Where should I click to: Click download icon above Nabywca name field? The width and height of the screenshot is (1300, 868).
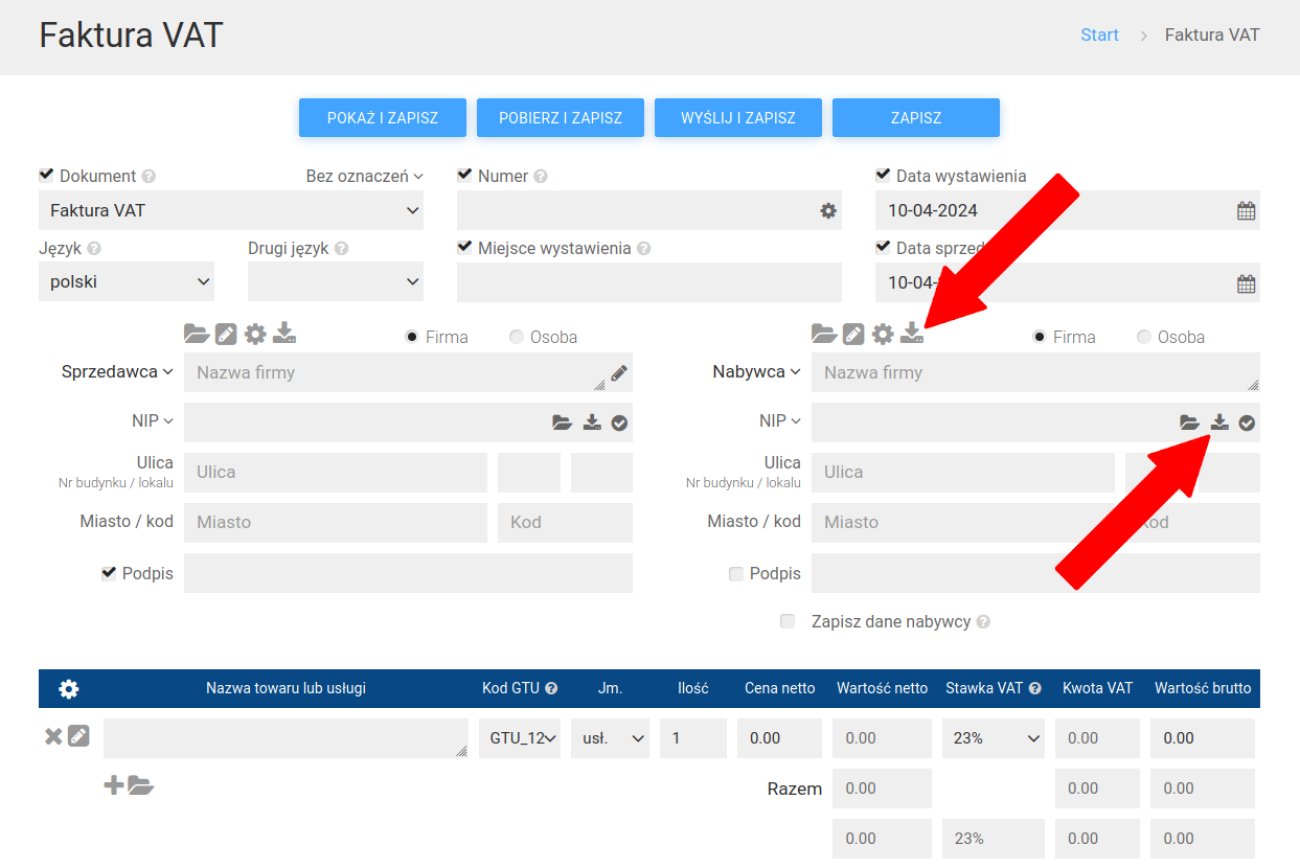pos(911,334)
